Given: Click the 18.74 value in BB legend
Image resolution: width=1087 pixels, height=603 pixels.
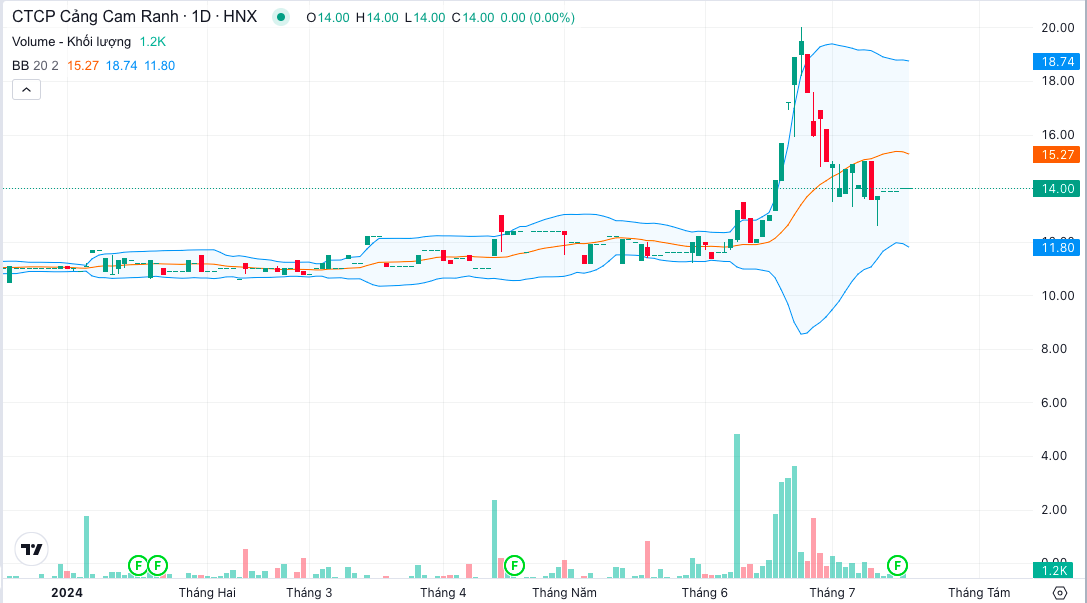Looking at the screenshot, I should (x=121, y=66).
